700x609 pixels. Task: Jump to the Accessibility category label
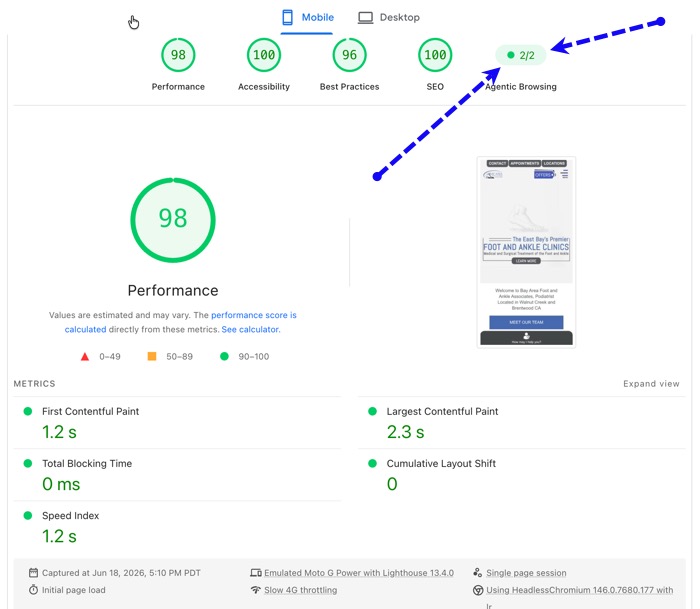264,87
